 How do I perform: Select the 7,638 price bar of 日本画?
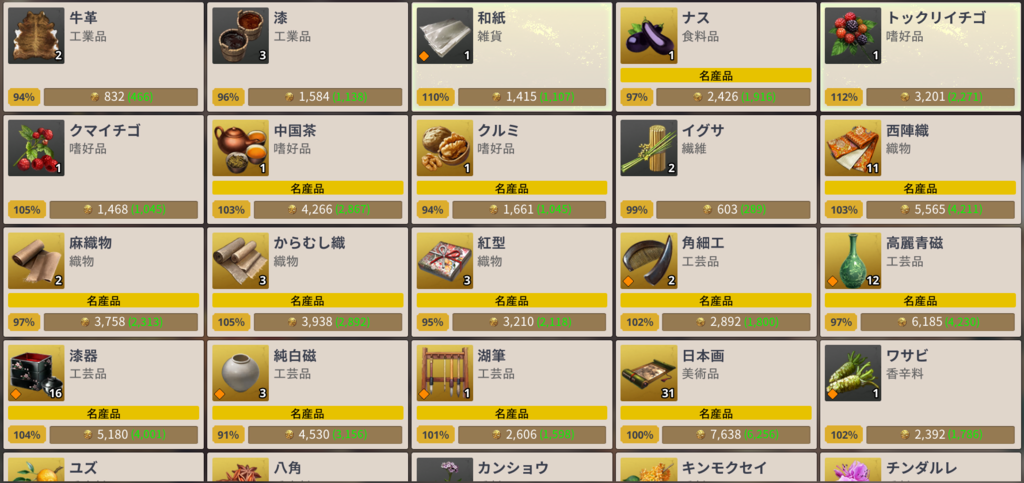pyautogui.click(x=737, y=435)
